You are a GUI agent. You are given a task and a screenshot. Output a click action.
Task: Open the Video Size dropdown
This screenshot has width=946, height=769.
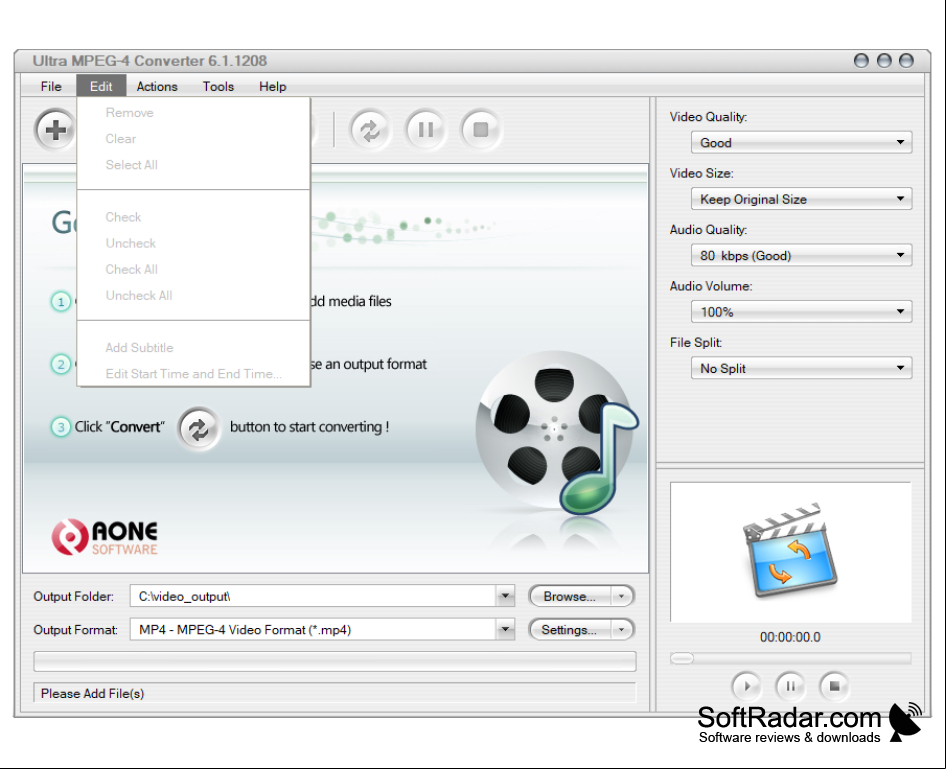801,199
